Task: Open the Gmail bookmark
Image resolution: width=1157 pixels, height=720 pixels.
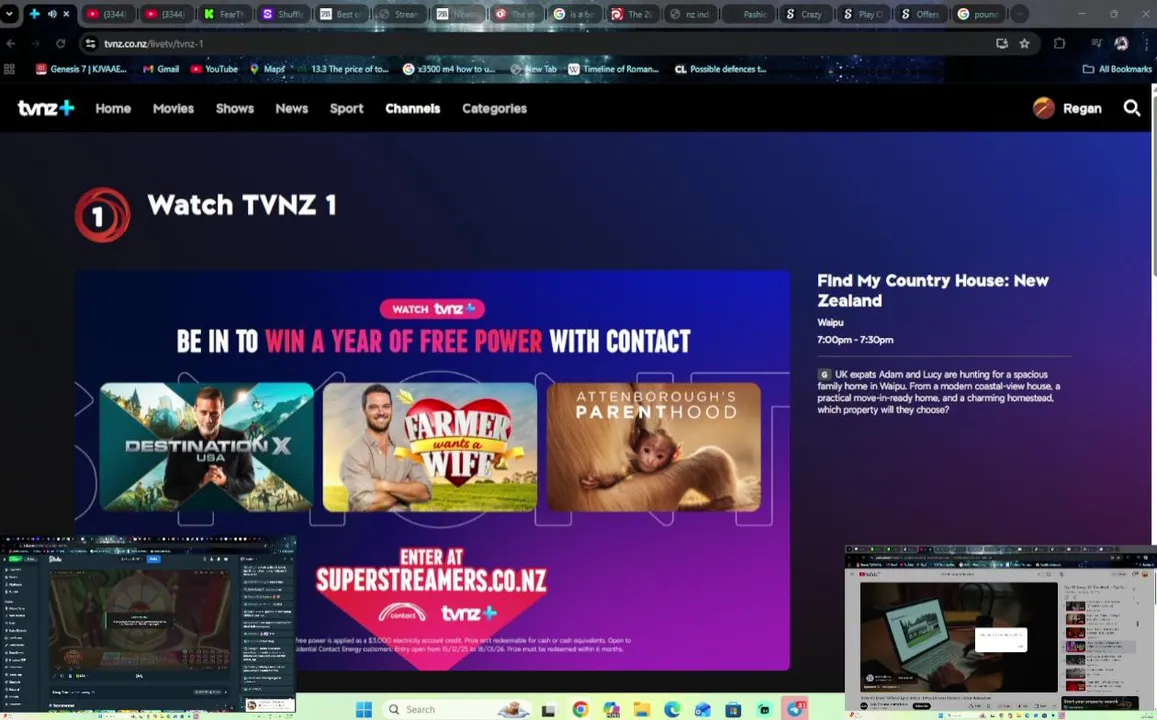Action: [161, 69]
